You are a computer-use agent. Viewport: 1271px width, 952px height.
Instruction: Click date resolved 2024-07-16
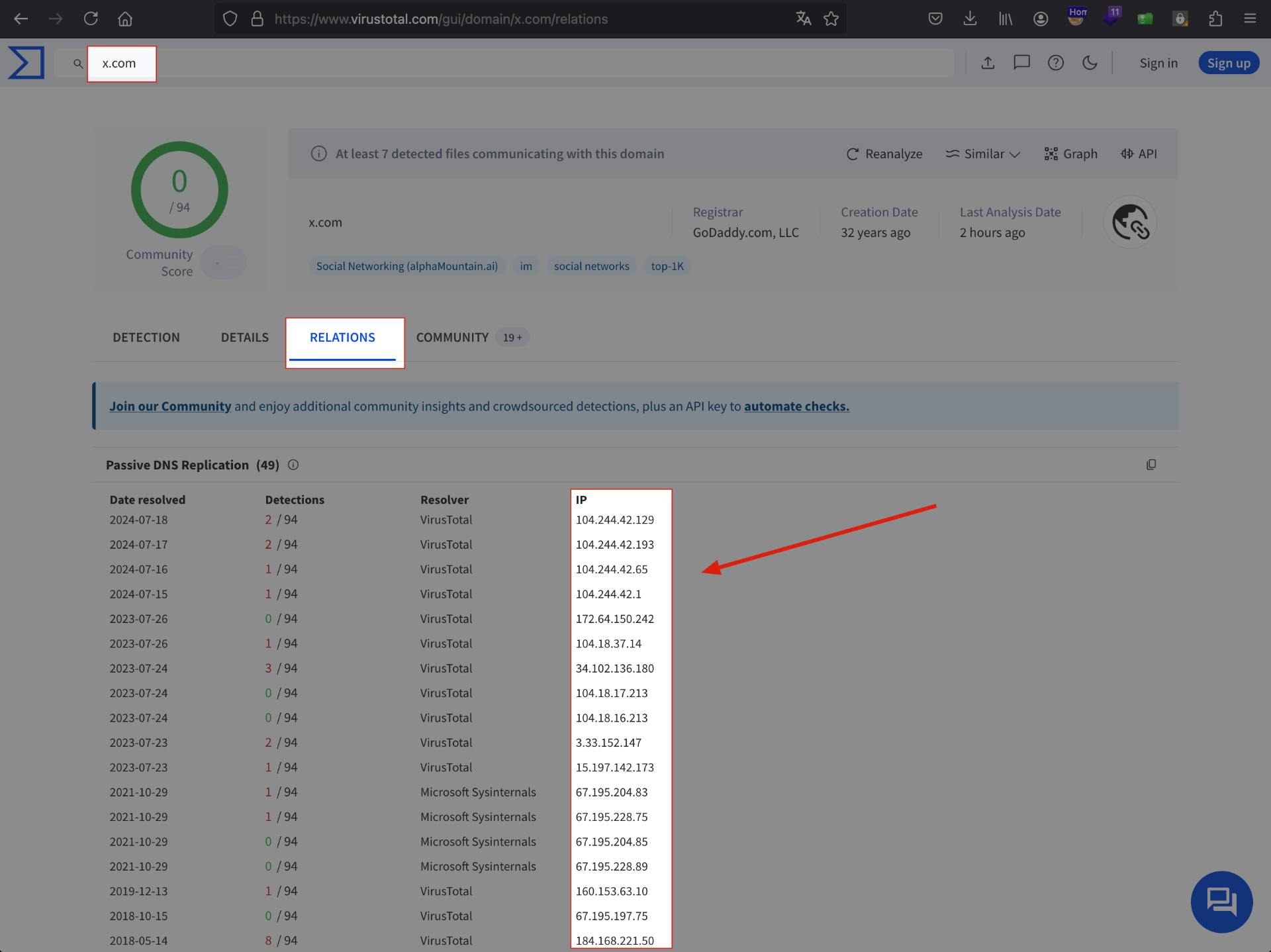click(138, 569)
